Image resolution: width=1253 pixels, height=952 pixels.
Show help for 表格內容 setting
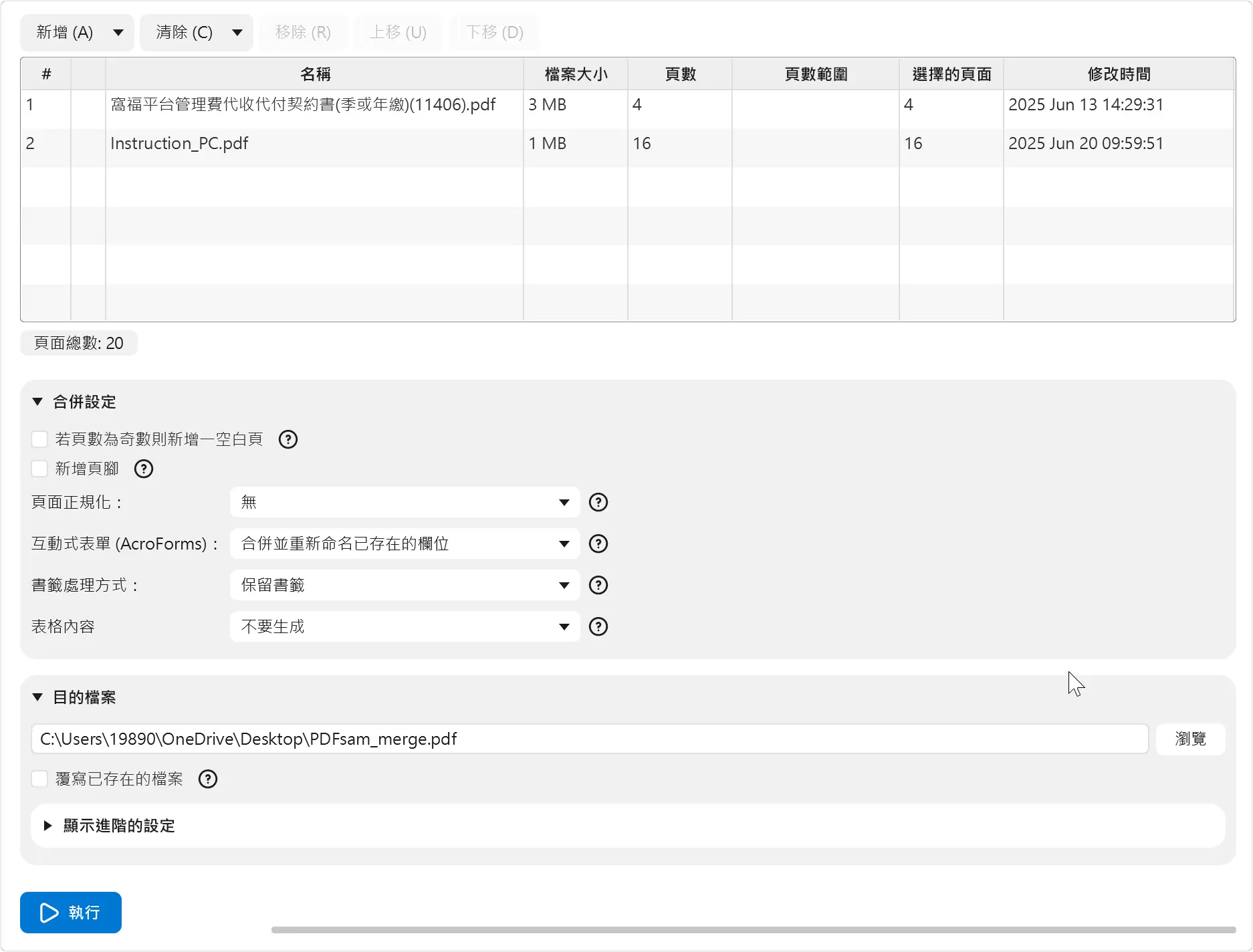pos(598,626)
